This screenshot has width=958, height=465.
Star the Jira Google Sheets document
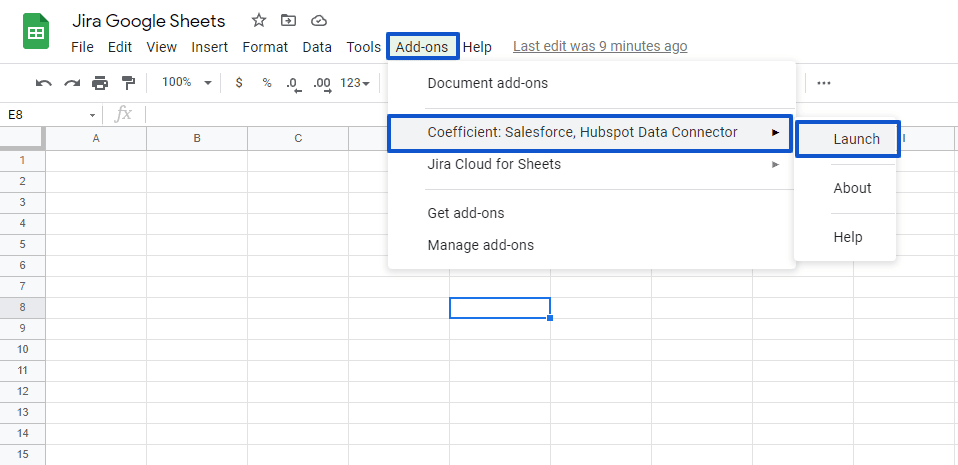(x=259, y=21)
